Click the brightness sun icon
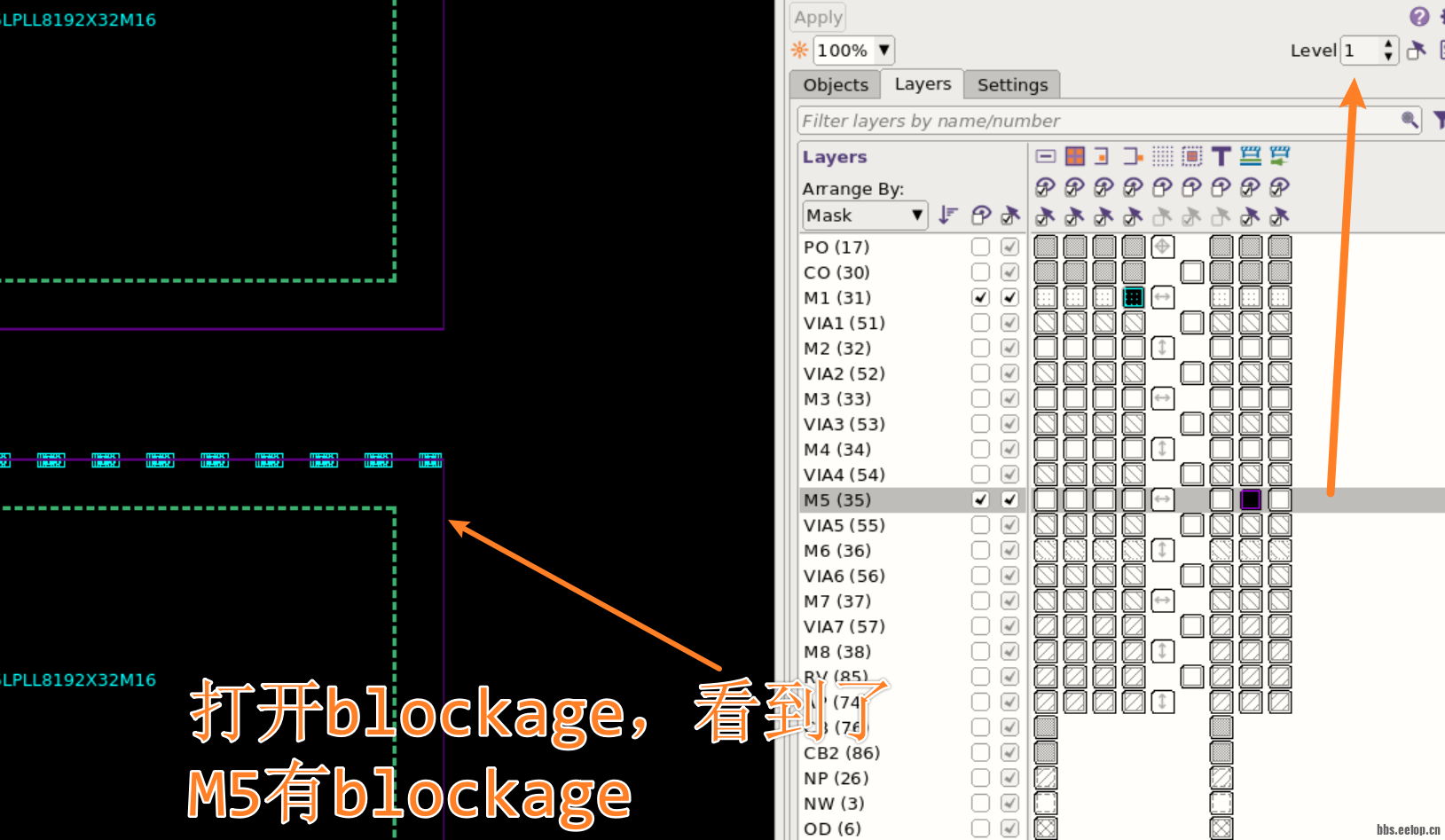 (799, 51)
